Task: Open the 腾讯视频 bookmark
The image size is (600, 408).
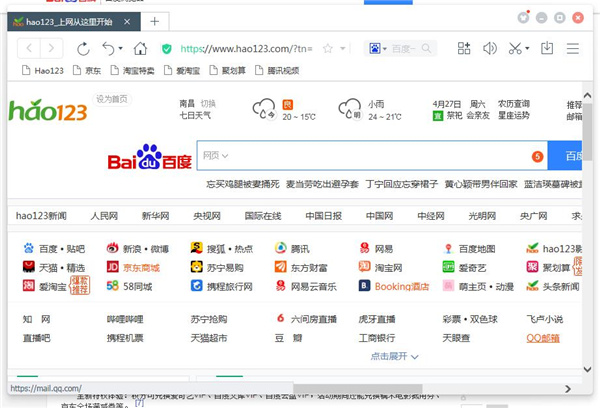Action: [x=277, y=70]
